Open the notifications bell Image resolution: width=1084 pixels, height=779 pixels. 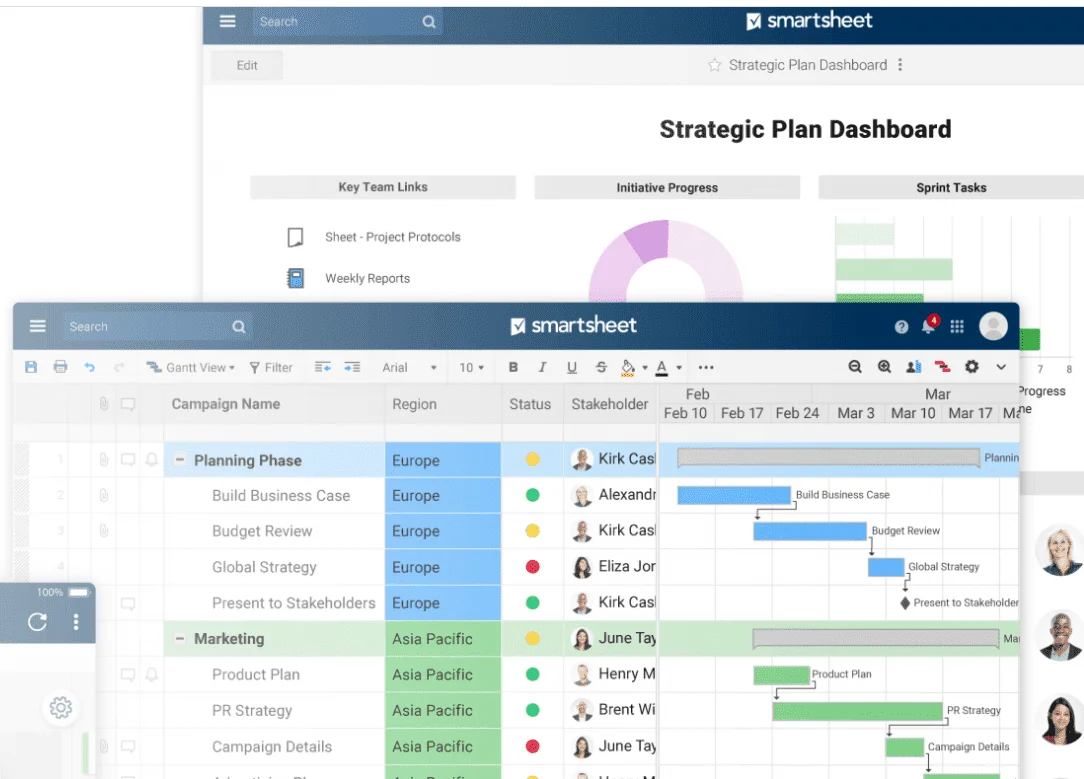[x=928, y=325]
